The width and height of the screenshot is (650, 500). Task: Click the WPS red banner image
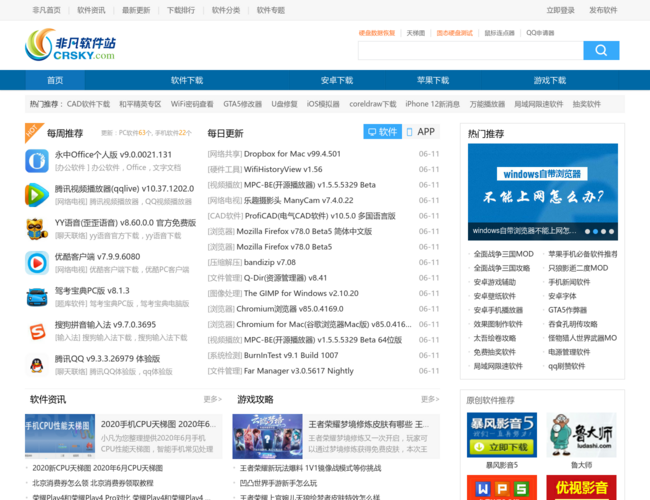[x=502, y=488]
